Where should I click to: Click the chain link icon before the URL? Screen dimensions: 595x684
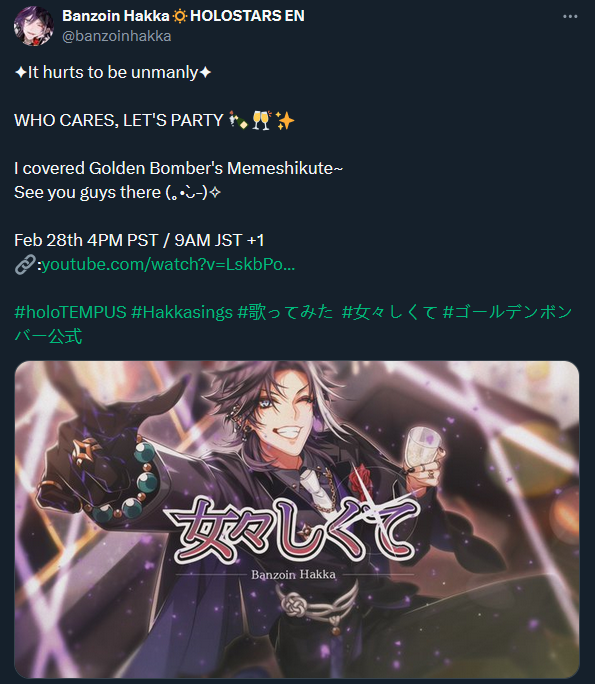click(x=25, y=265)
